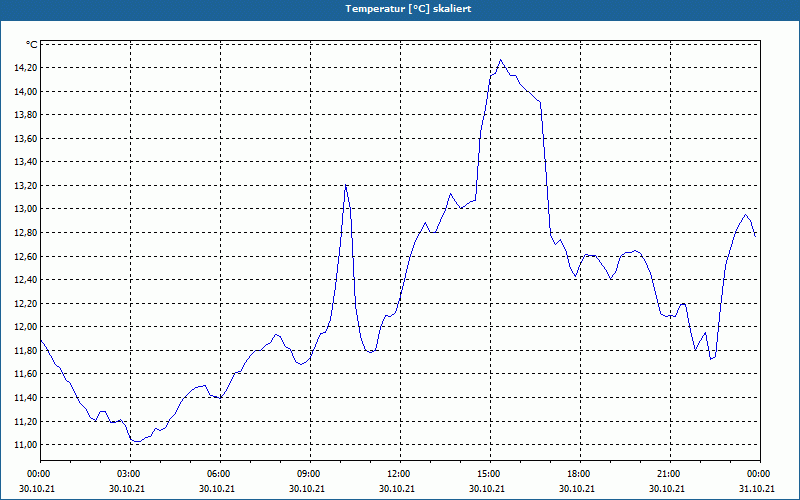Pick the 13,40 y-axis label
The width and height of the screenshot is (800, 500).
(x=27, y=162)
